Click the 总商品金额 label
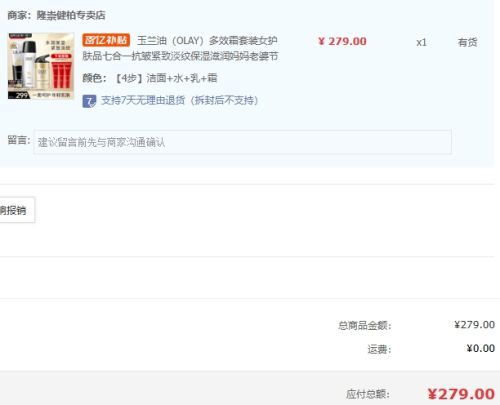 coord(365,325)
